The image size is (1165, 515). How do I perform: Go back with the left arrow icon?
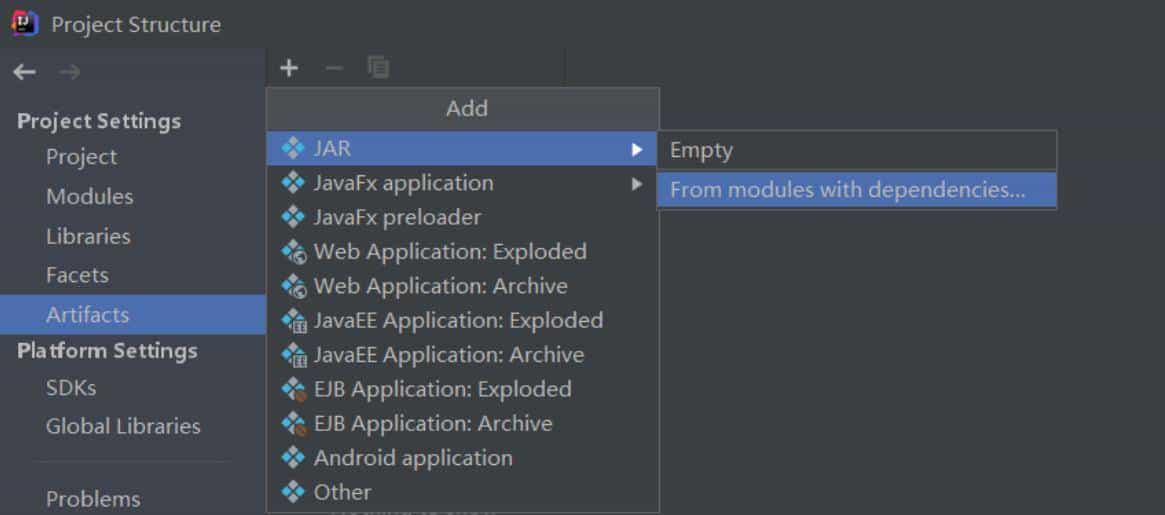(x=25, y=72)
